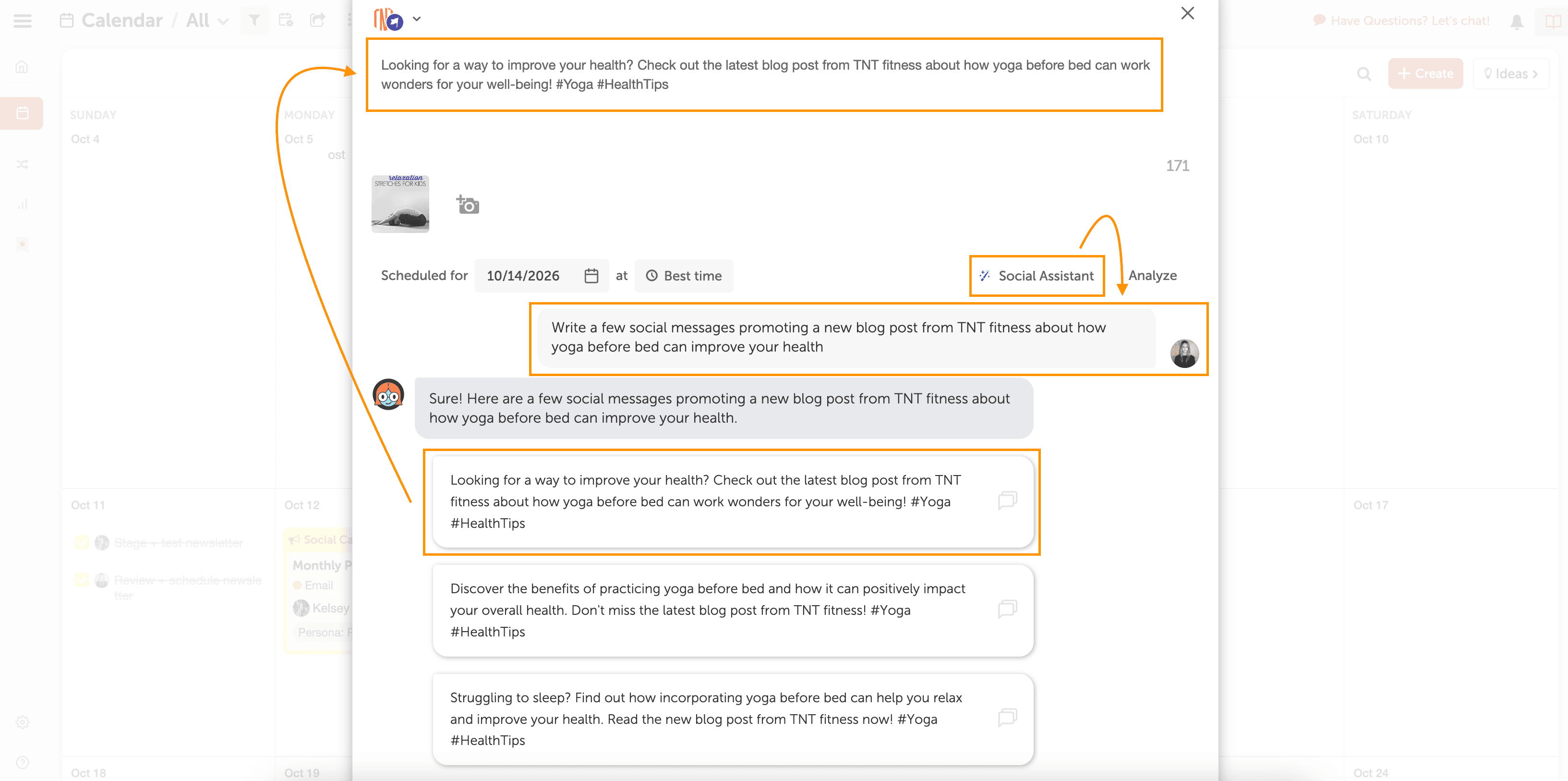Use the 'Discover the benefits' message icon

[x=1007, y=609]
